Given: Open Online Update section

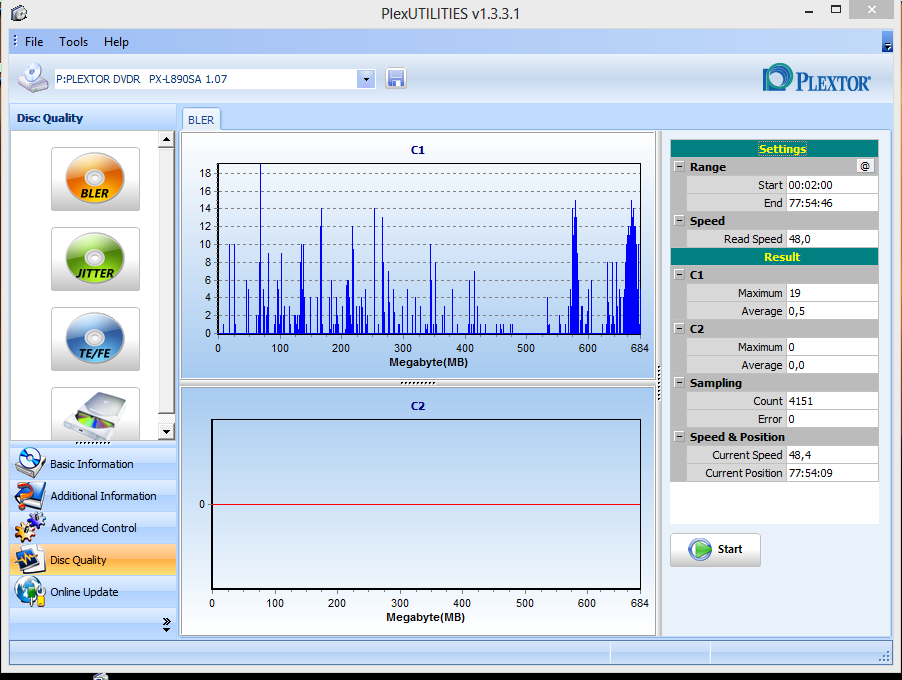Looking at the screenshot, I should (x=93, y=592).
